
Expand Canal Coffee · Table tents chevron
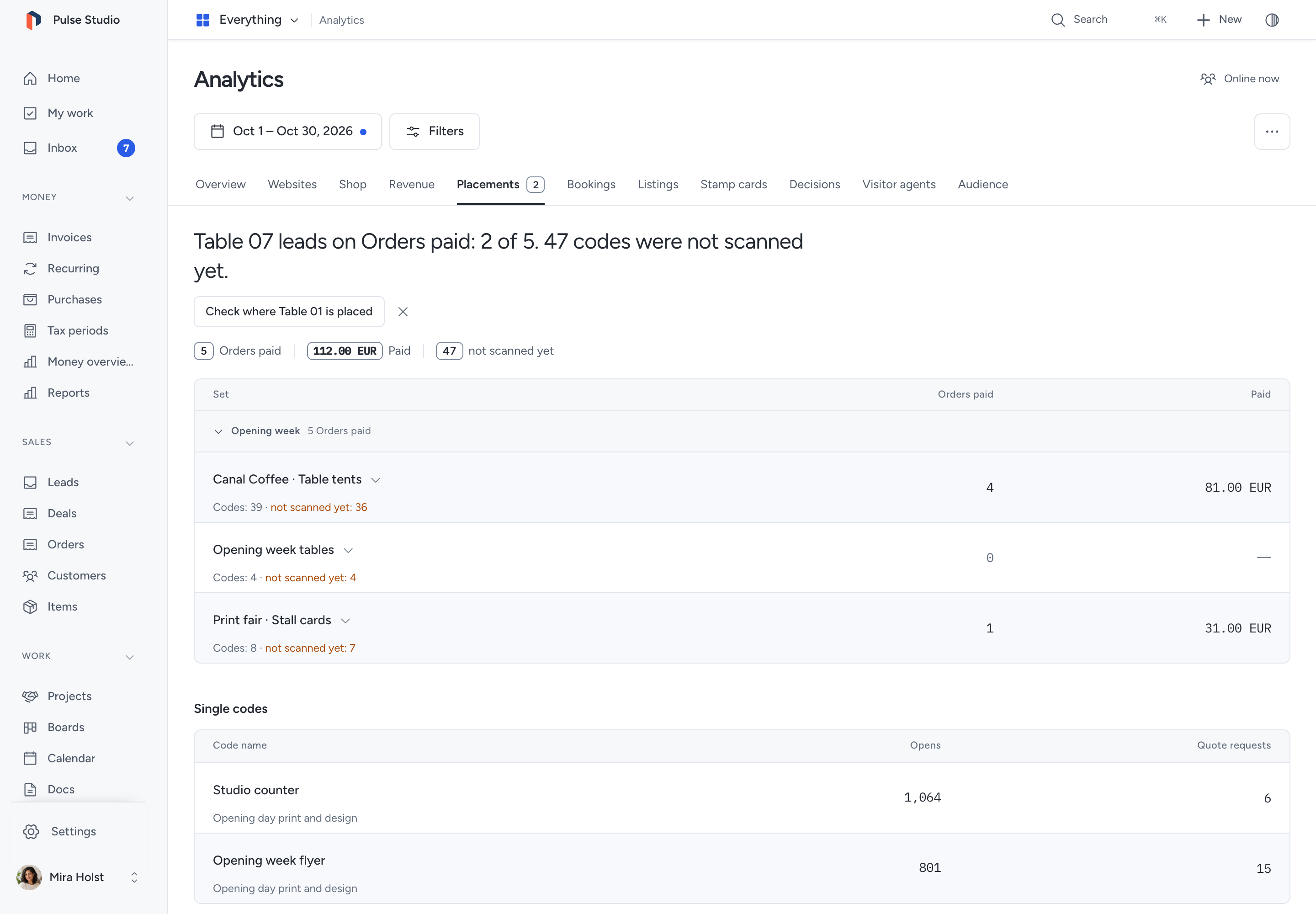tap(376, 480)
